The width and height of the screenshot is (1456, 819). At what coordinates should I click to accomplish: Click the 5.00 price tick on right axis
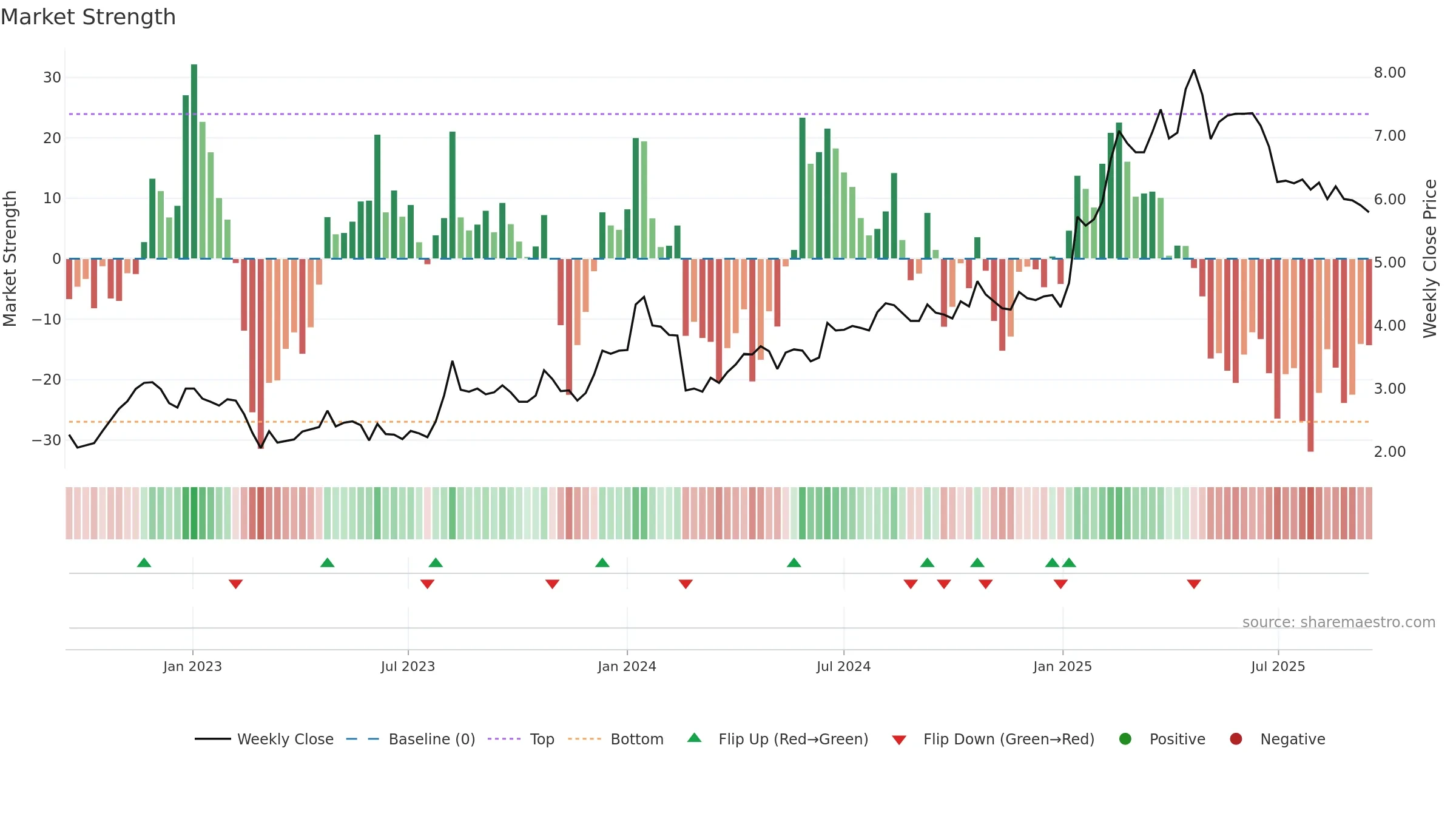1390,262
